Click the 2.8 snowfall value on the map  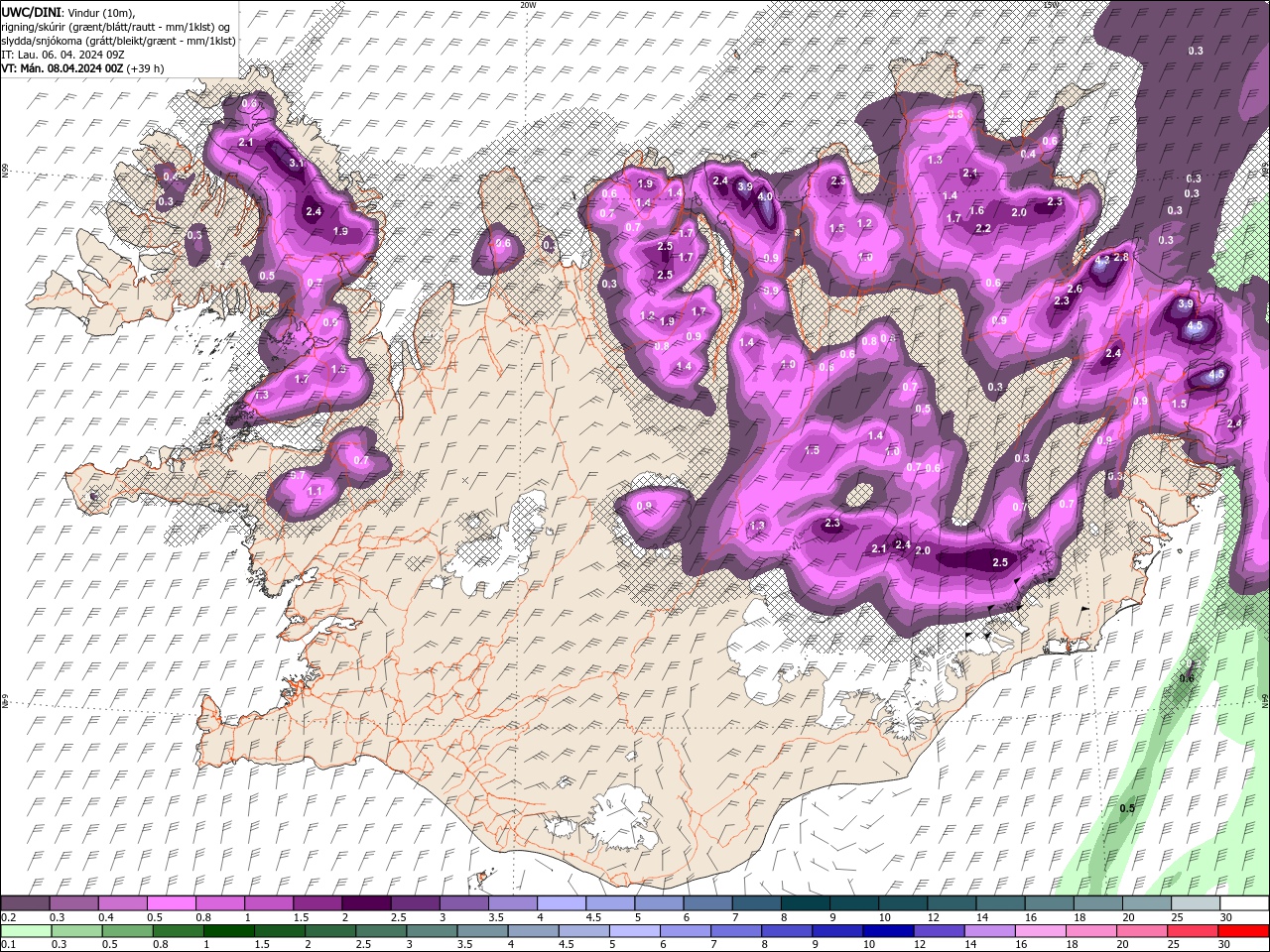click(x=1121, y=257)
